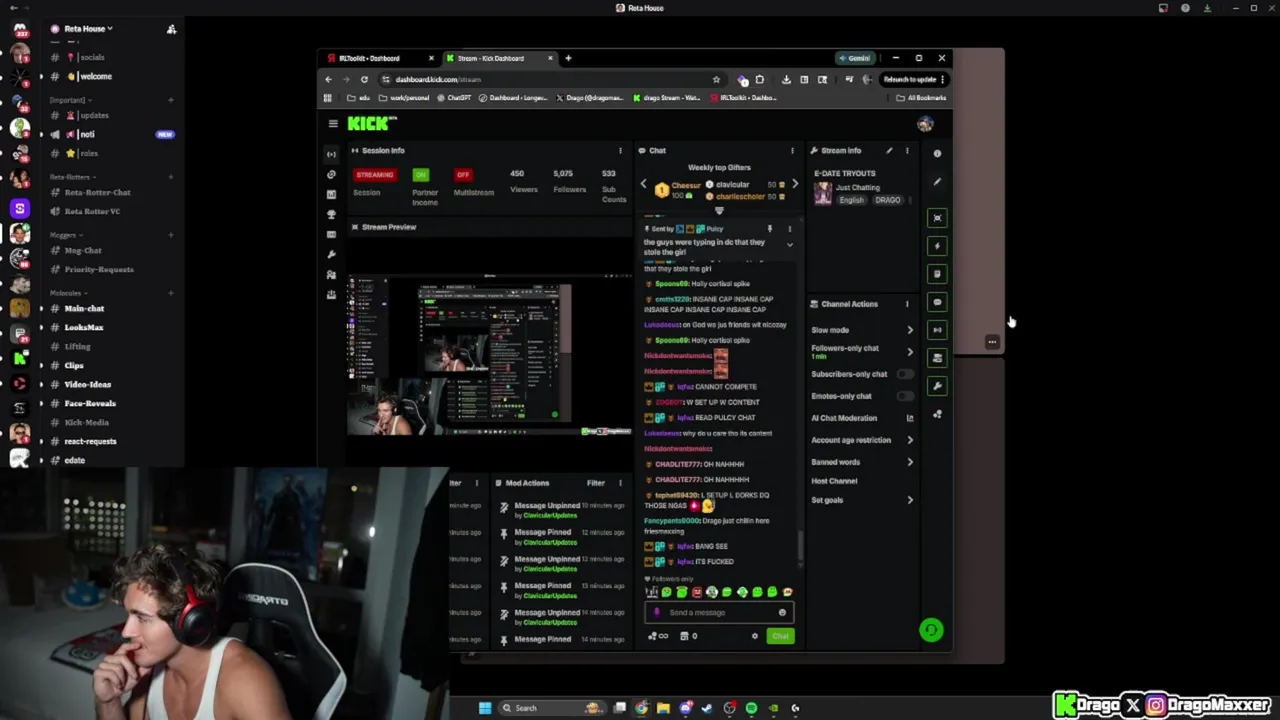Image resolution: width=1280 pixels, height=720 pixels.
Task: Open the profile avatar in Kick dashboard
Action: pyautogui.click(x=925, y=124)
